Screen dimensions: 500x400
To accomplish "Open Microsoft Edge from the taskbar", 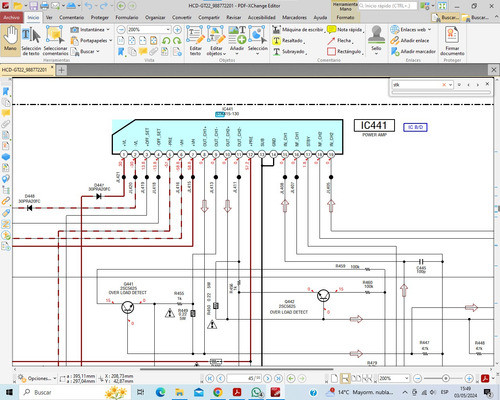I will (160, 392).
